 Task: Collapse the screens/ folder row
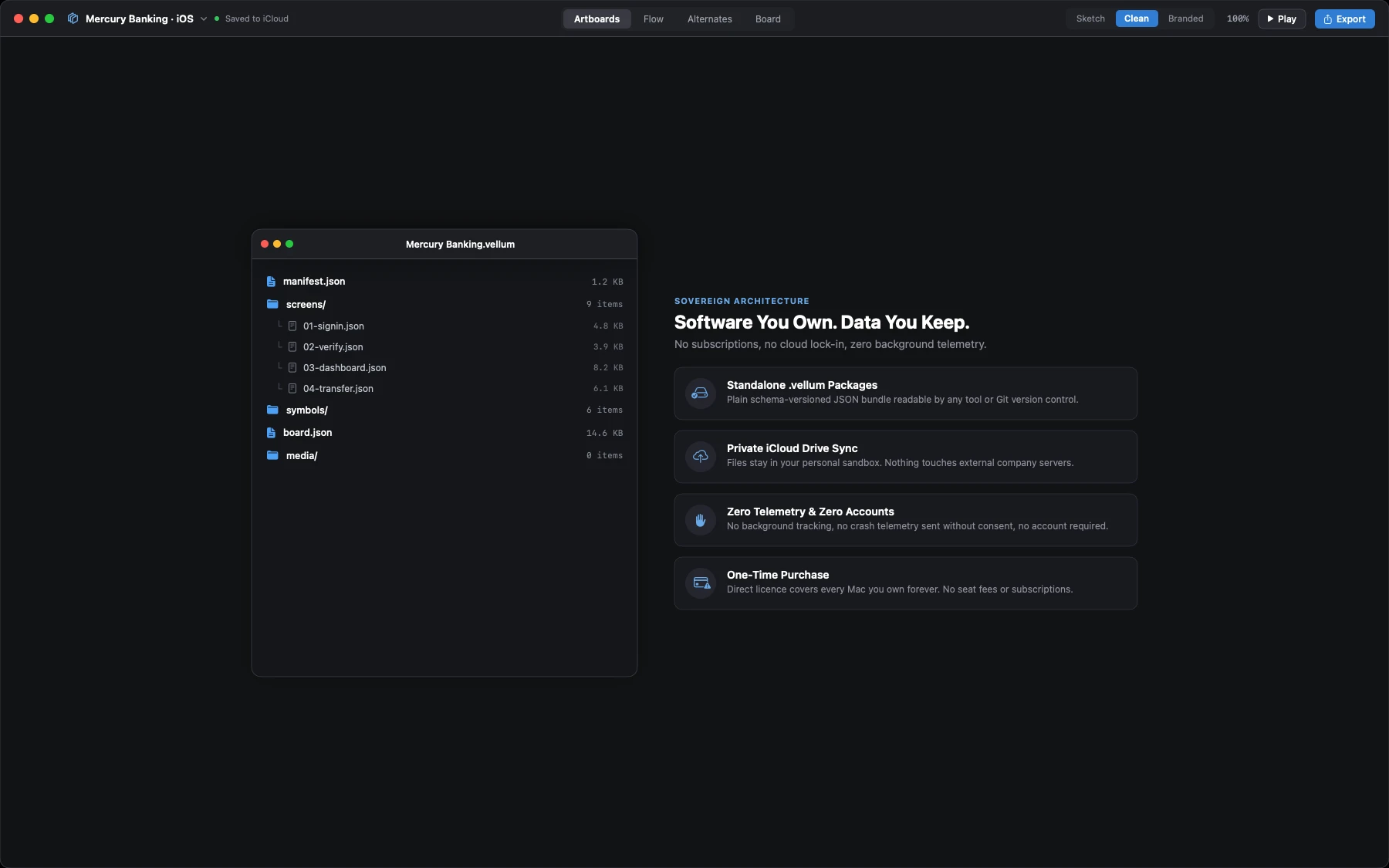(x=444, y=304)
